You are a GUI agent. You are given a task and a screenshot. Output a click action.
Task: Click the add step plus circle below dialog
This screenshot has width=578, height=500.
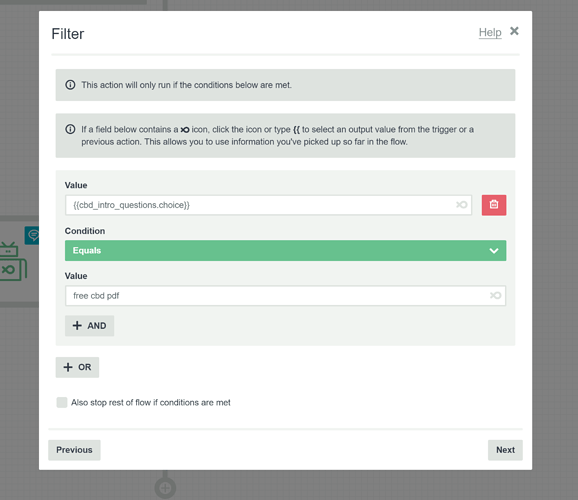(x=165, y=488)
